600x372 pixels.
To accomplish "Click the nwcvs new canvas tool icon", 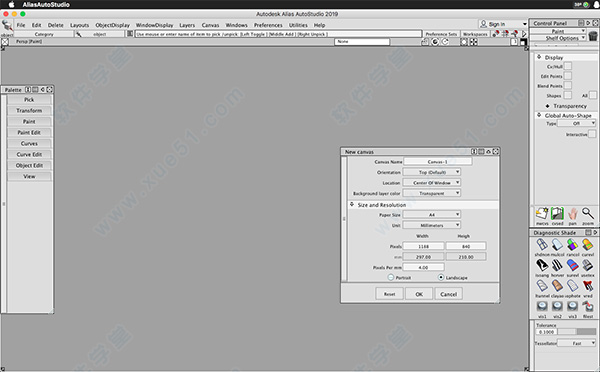I will (542, 214).
